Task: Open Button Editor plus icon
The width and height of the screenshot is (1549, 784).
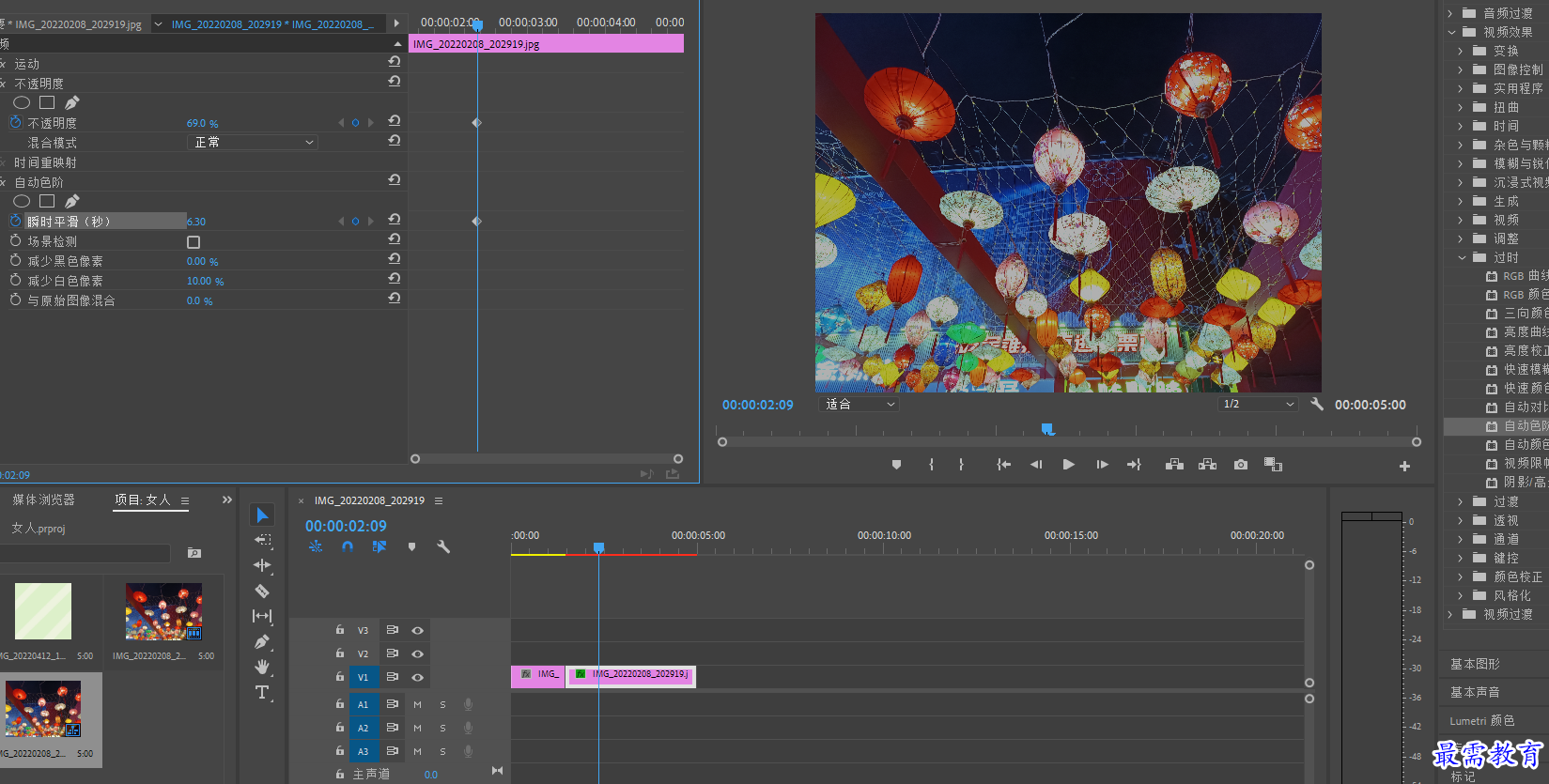Action: [1404, 466]
